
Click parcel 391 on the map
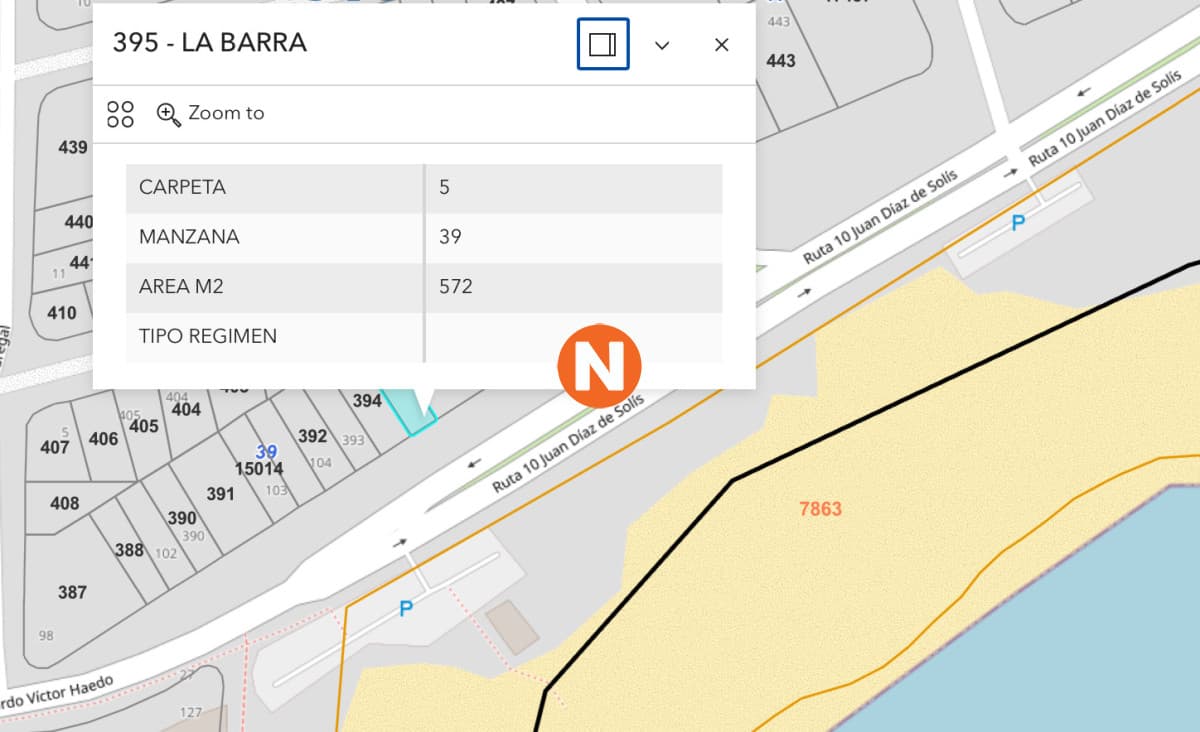point(220,493)
